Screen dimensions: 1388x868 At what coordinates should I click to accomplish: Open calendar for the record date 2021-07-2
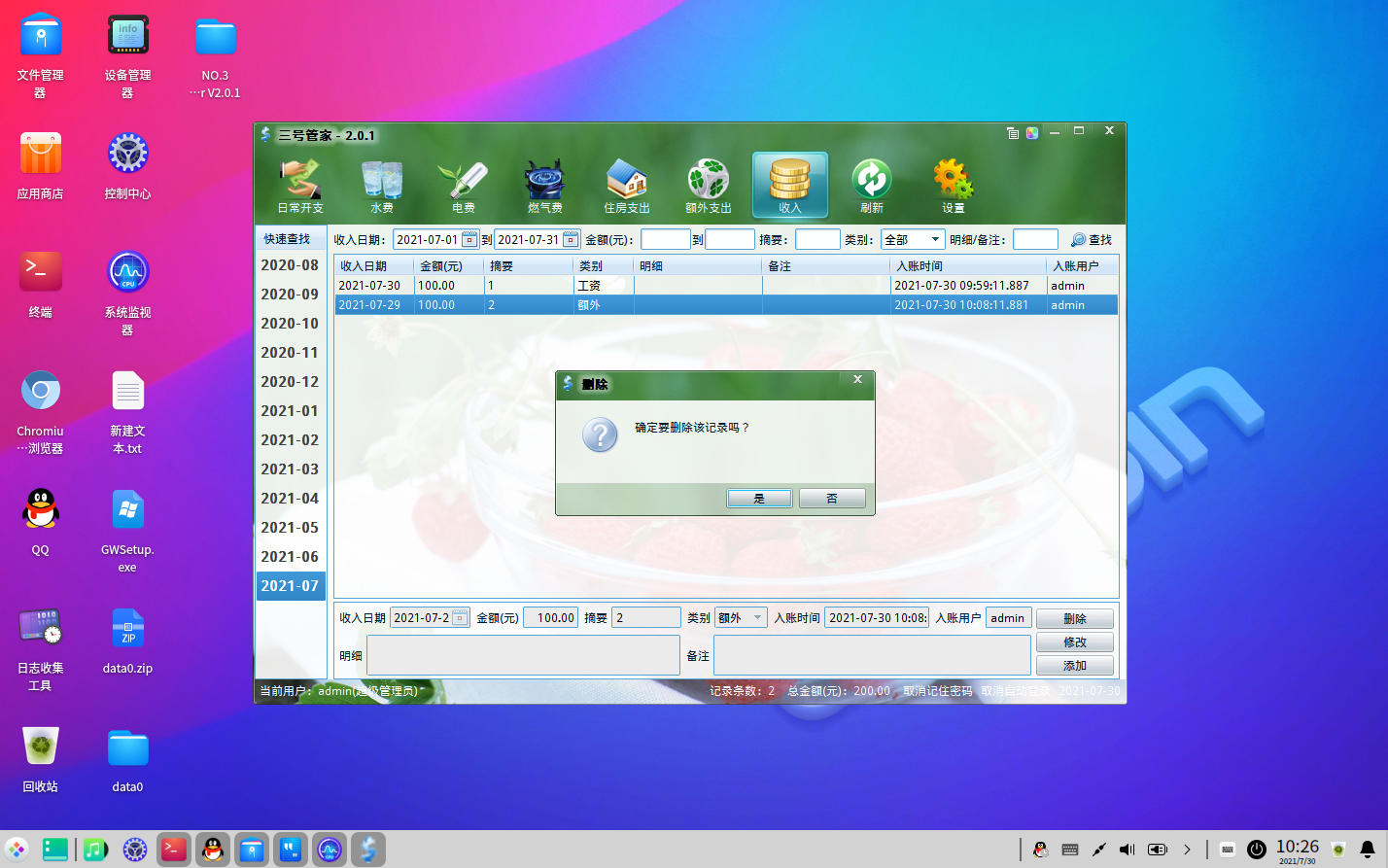[461, 617]
